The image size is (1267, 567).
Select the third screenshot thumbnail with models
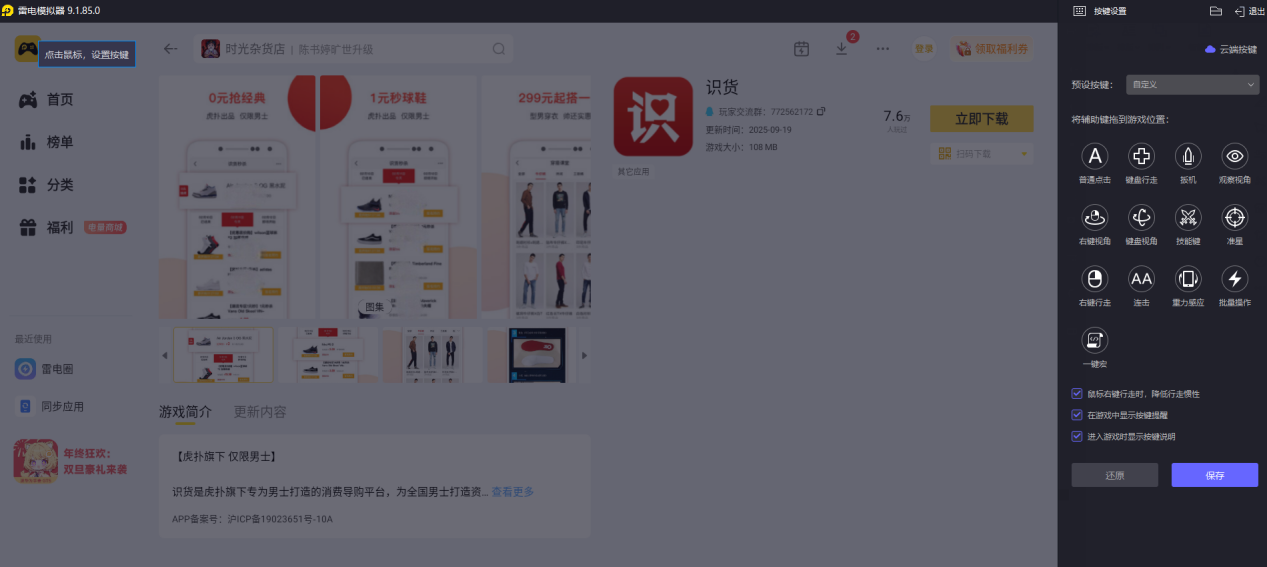(x=431, y=355)
